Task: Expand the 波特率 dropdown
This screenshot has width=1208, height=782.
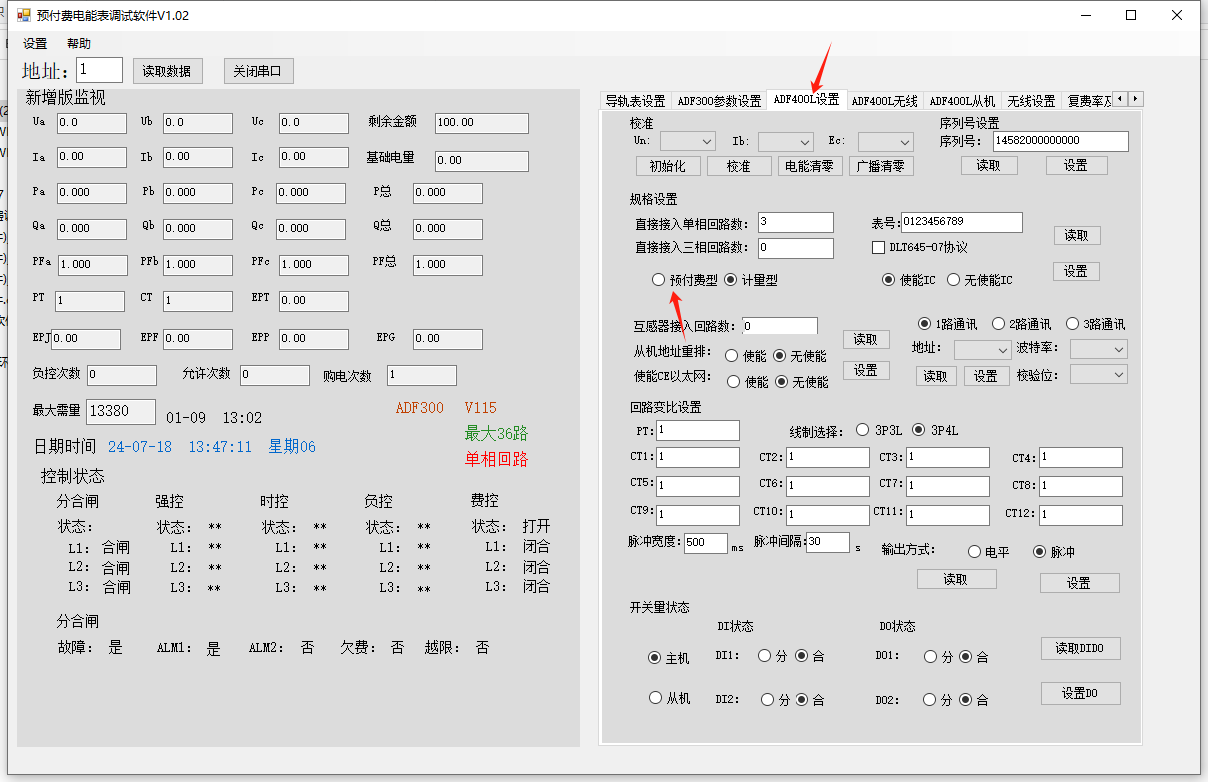Action: coord(1098,349)
